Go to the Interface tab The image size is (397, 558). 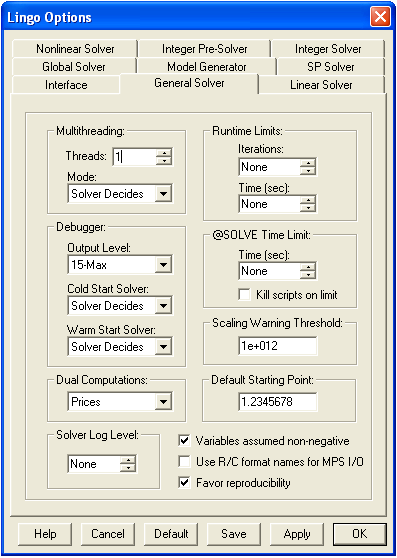click(x=66, y=85)
